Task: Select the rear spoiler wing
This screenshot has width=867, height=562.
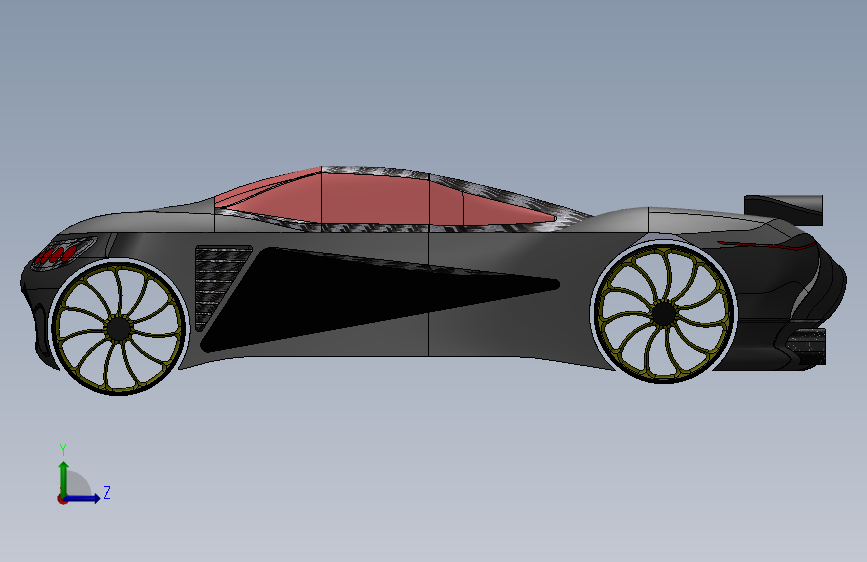Action: pos(784,210)
